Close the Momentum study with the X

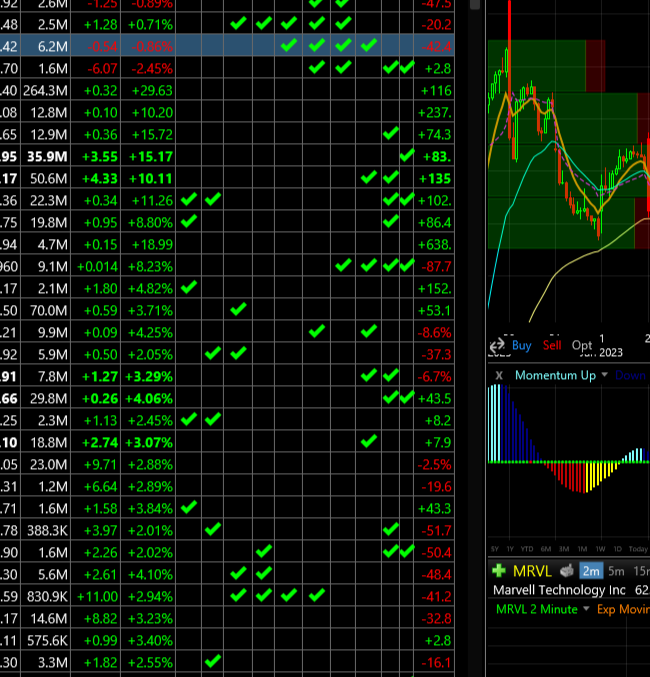point(499,375)
